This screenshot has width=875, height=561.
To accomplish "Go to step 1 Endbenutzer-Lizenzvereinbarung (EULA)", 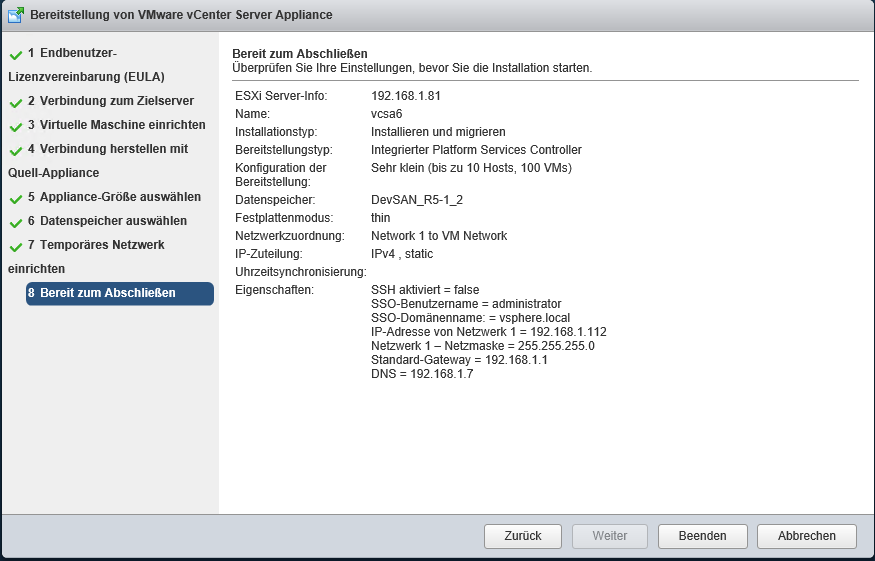I will (x=86, y=65).
